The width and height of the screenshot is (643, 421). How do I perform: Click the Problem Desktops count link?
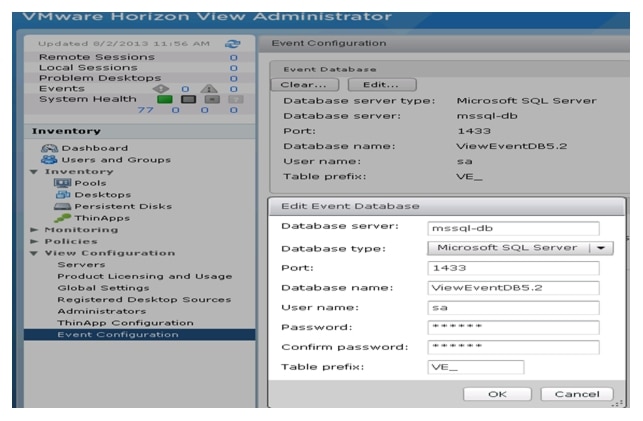click(233, 78)
